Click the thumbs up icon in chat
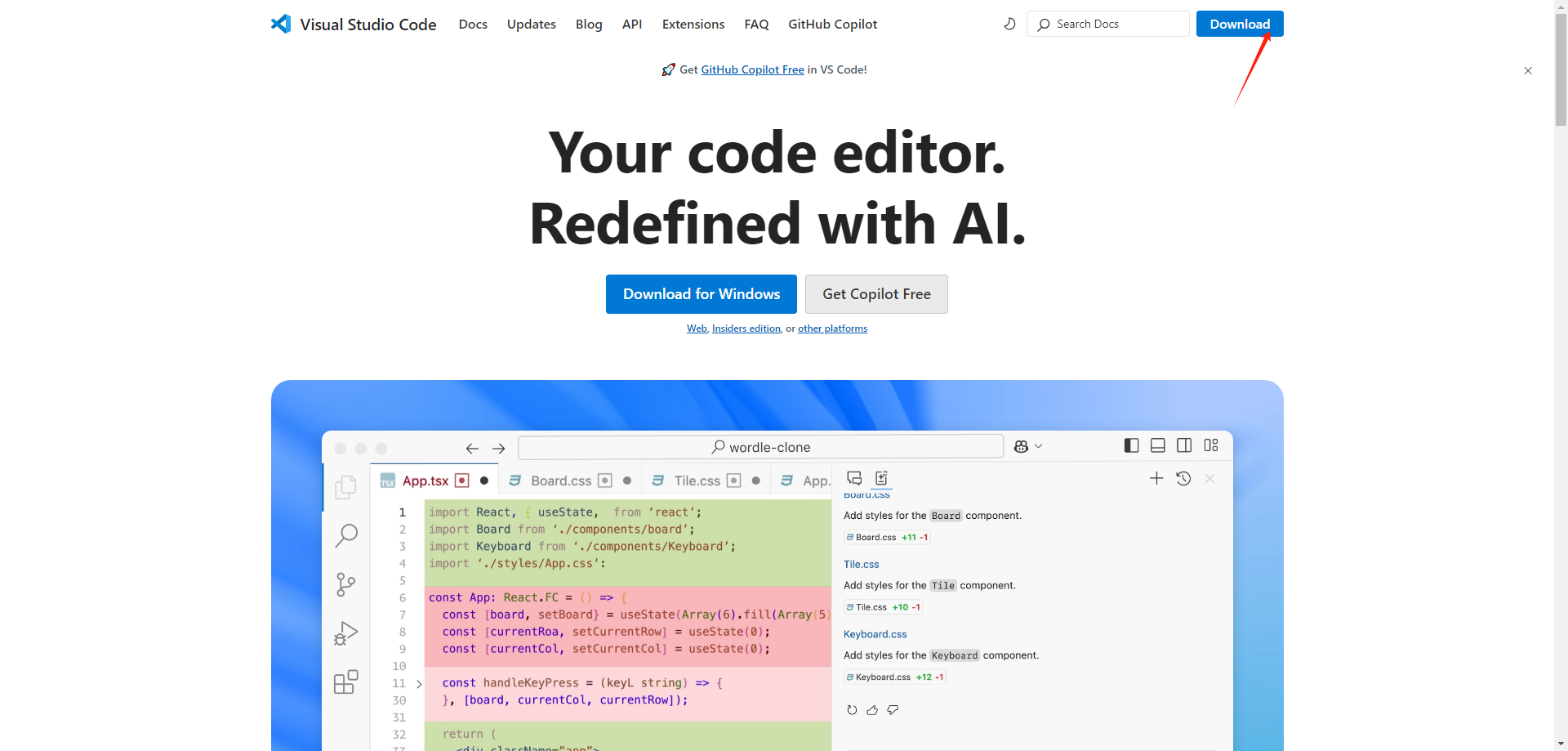 [x=872, y=710]
